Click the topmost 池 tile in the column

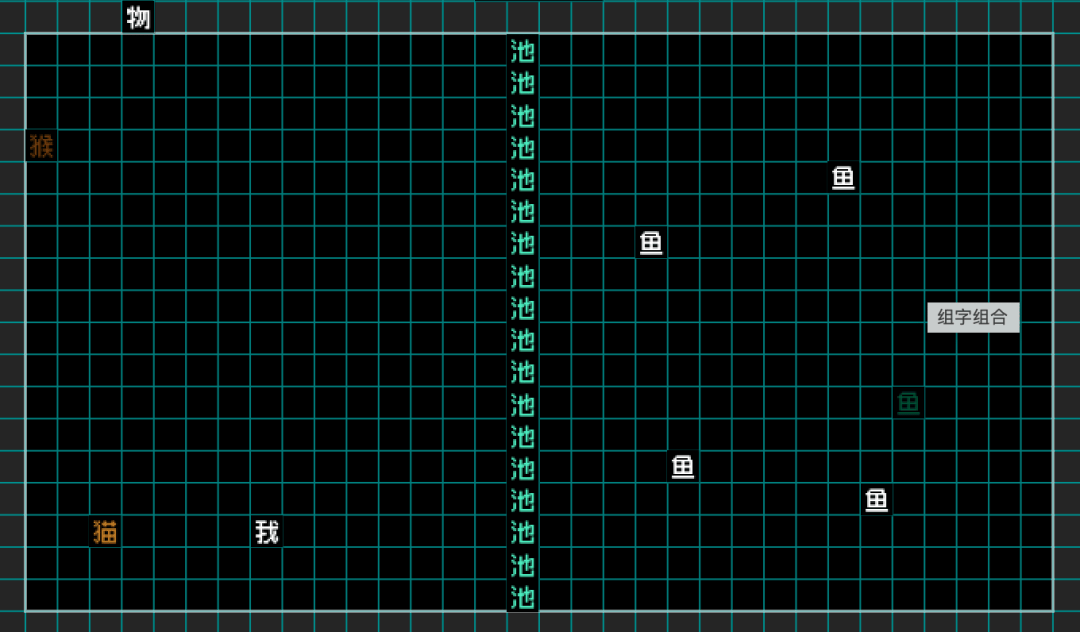[523, 50]
